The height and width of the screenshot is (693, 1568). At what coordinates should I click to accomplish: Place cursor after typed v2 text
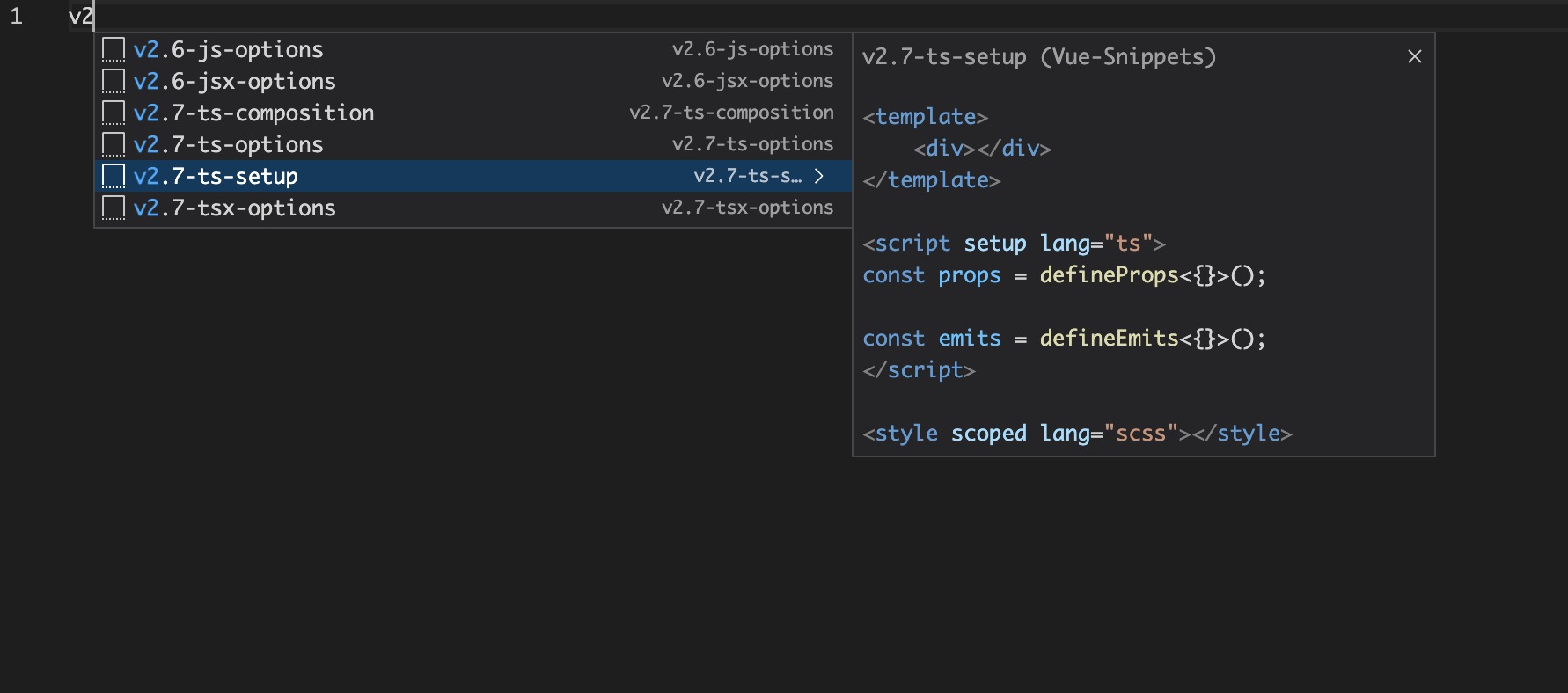click(x=93, y=16)
